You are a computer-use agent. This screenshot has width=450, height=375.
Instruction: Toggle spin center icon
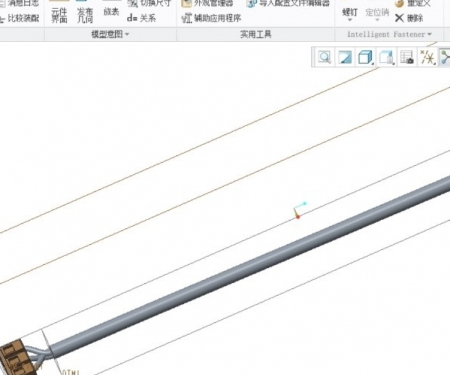click(445, 57)
